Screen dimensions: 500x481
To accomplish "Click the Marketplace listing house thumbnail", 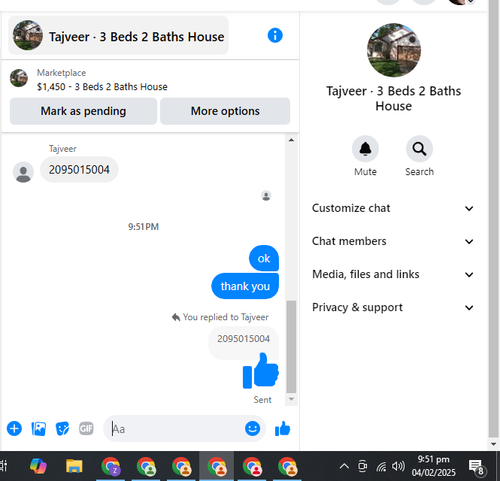I will (19, 78).
